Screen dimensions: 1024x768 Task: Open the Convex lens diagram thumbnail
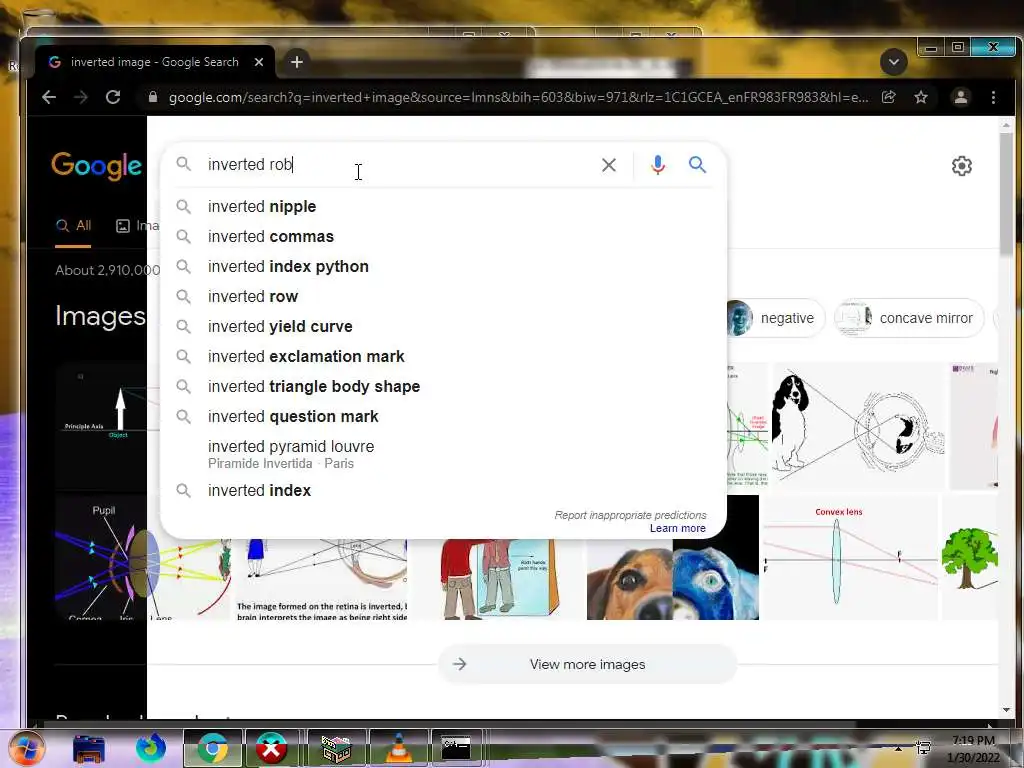[850, 558]
